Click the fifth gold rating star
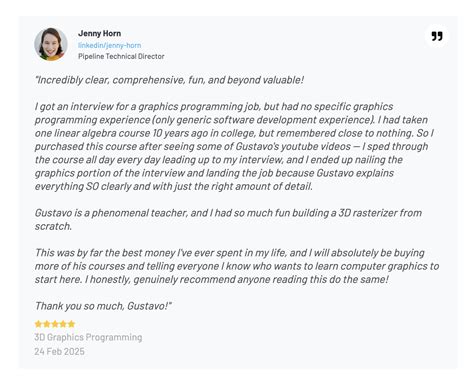Screen dimensions: 474x387 (71, 324)
